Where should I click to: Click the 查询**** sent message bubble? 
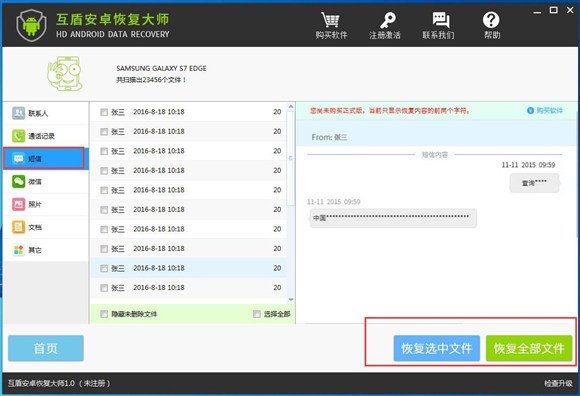point(534,183)
